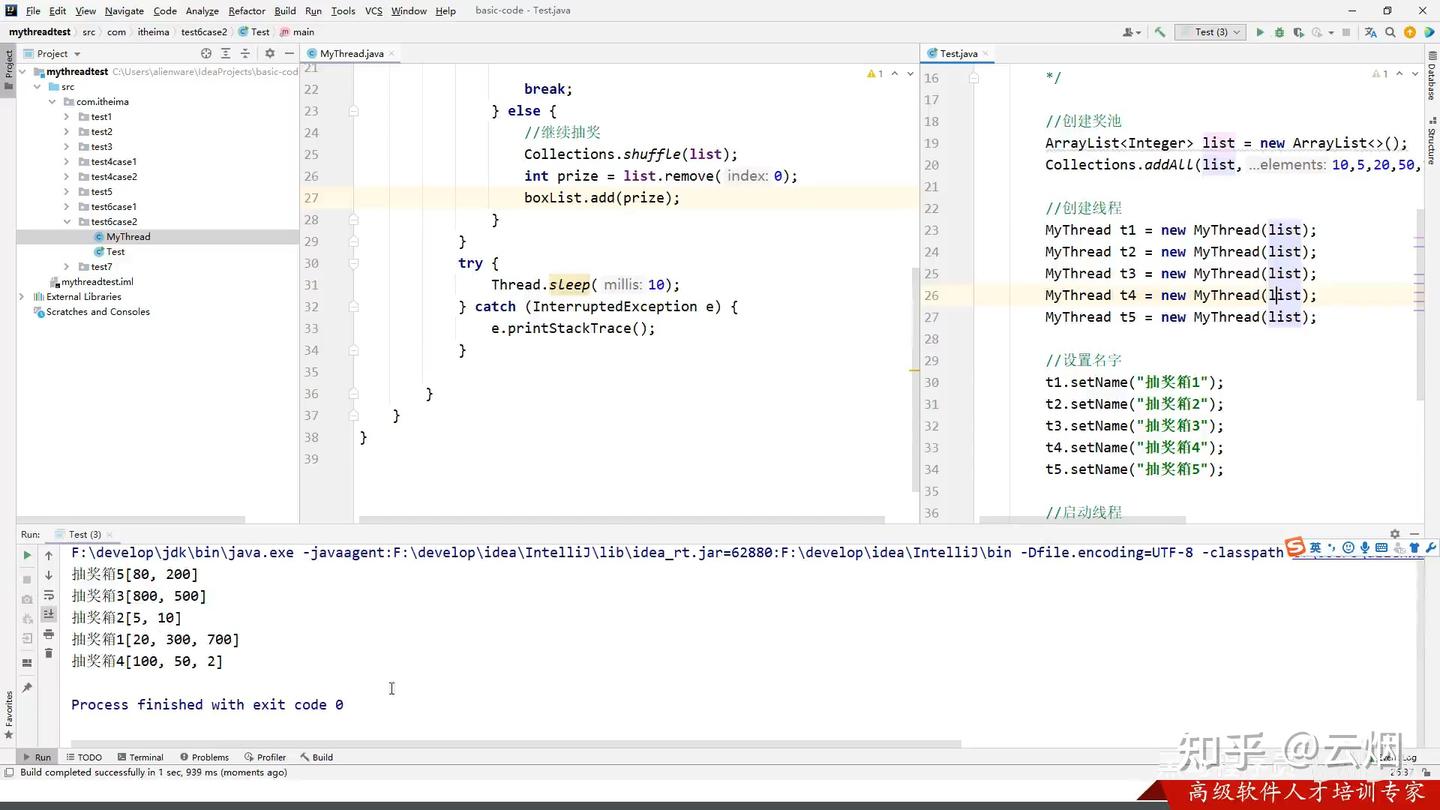This screenshot has width=1440, height=810.
Task: Click the print icon in Run console
Action: (48, 634)
